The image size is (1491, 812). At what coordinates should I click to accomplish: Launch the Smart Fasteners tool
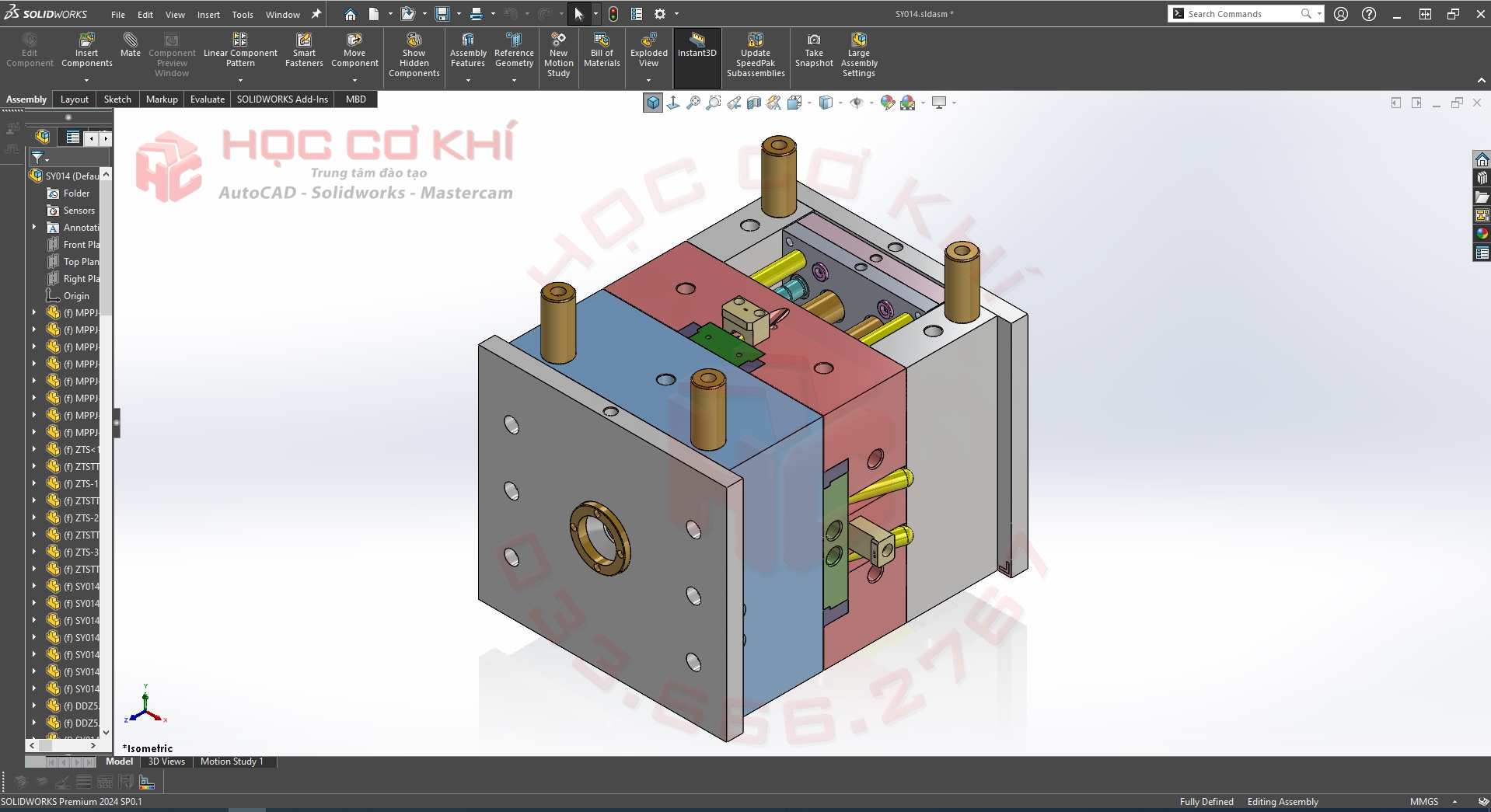tap(304, 51)
